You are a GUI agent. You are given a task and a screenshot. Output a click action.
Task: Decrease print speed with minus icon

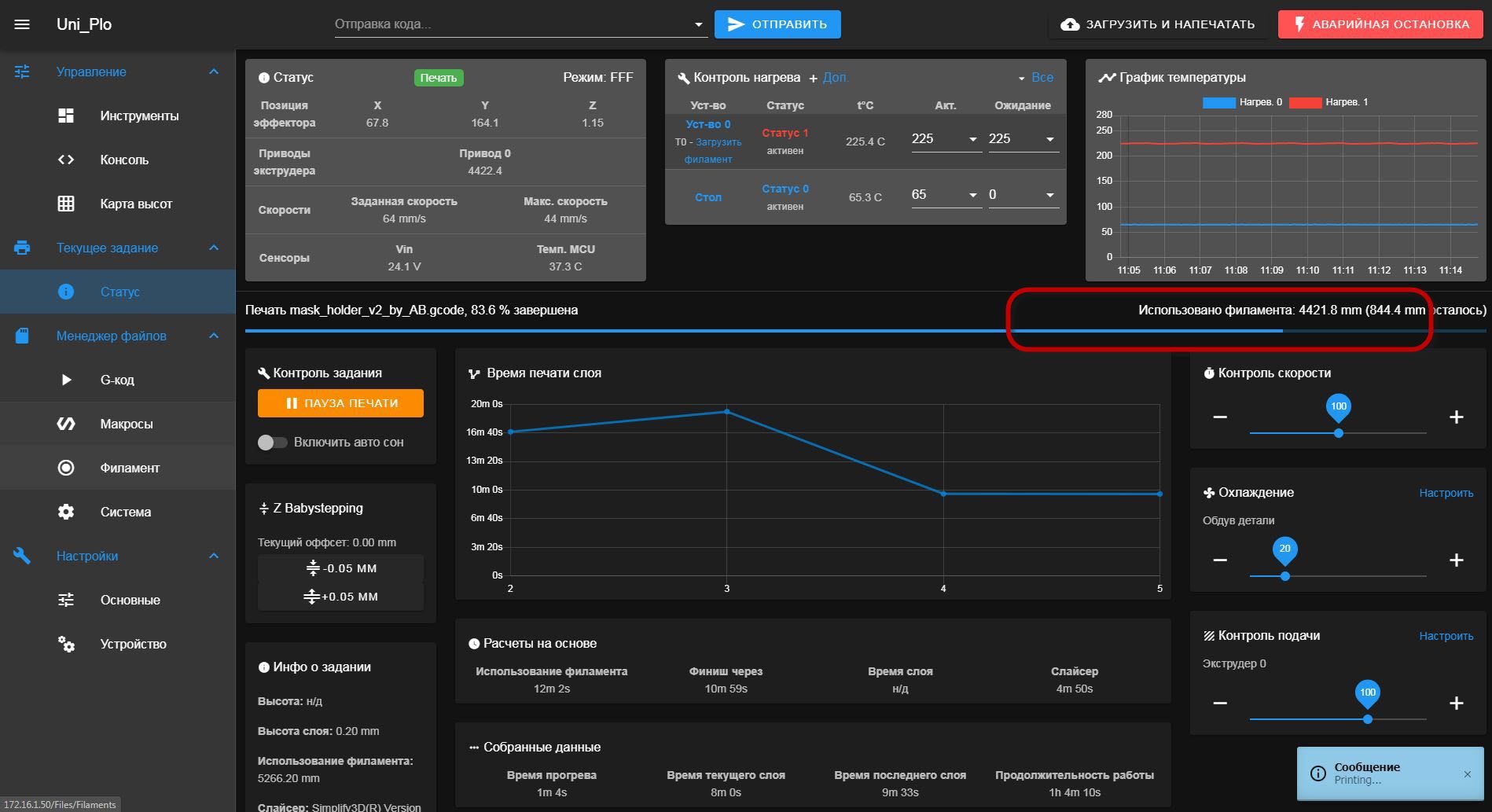pos(1220,417)
